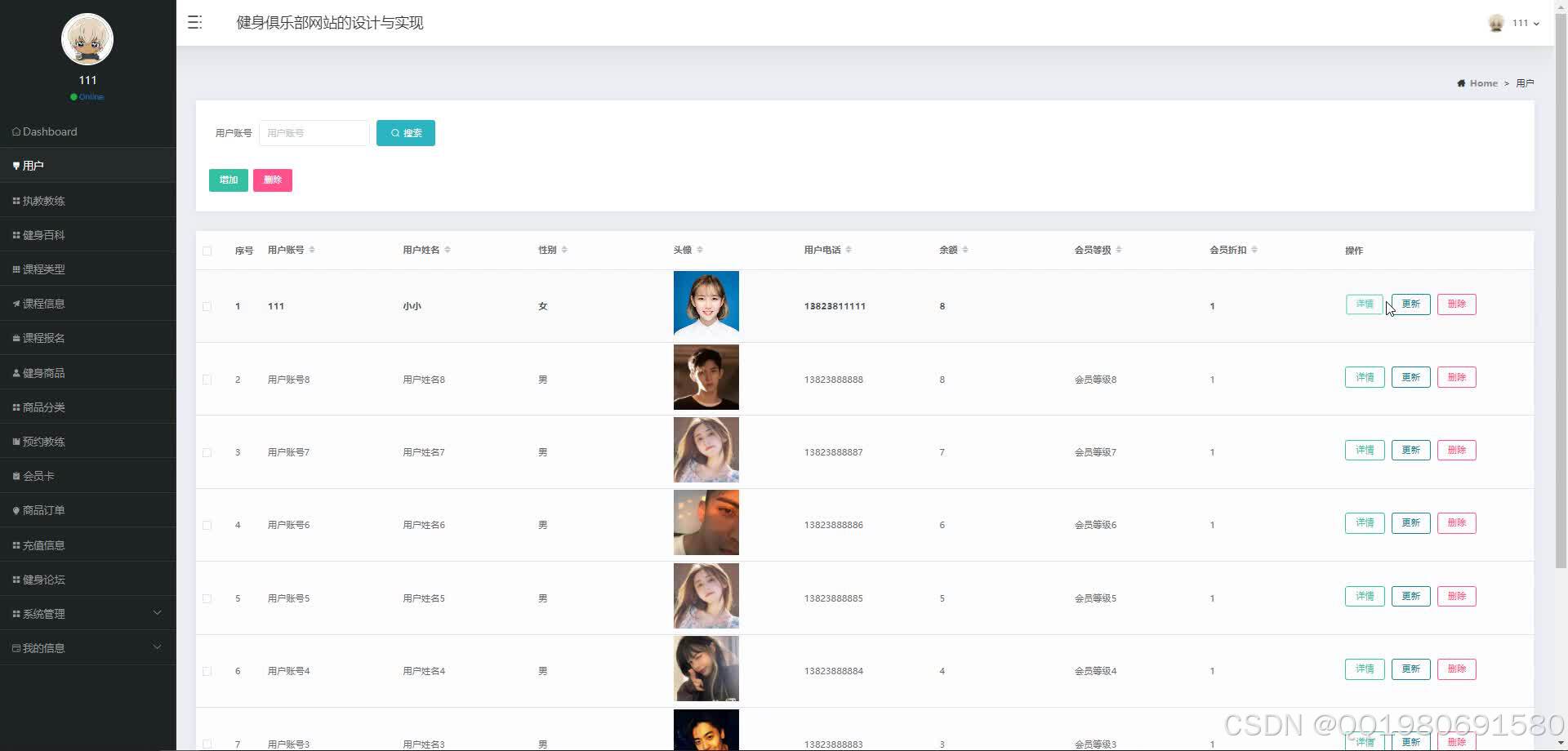The width and height of the screenshot is (1568, 751).
Task: Open 健身商品 in the sidebar
Action: point(87,373)
